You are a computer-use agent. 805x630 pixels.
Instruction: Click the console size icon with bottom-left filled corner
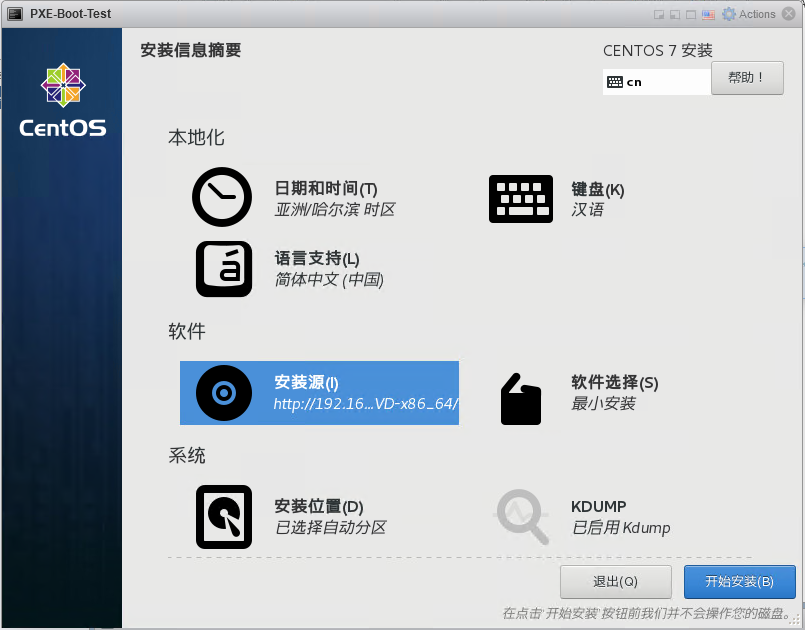[x=675, y=14]
